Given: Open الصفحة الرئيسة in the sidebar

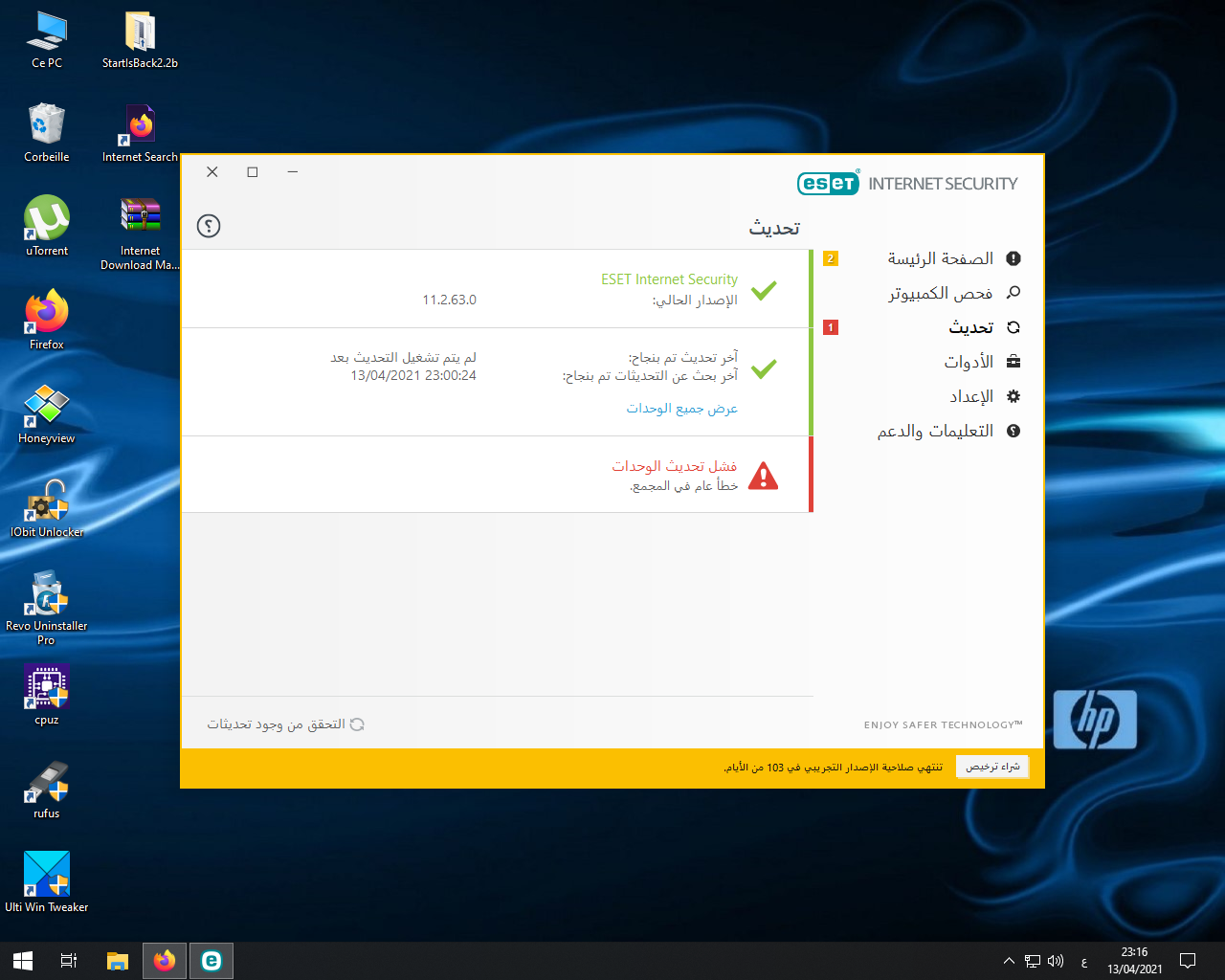Looking at the screenshot, I should tap(940, 258).
